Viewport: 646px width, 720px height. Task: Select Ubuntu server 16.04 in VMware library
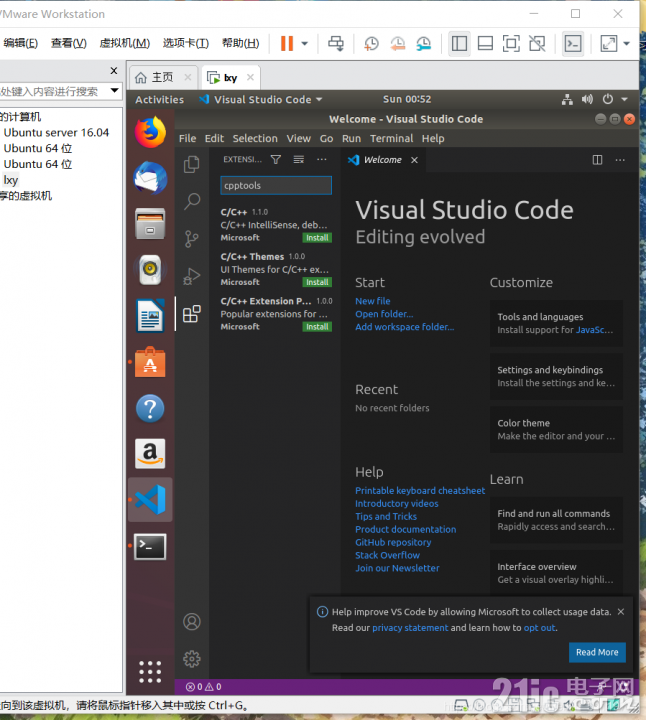(56, 133)
